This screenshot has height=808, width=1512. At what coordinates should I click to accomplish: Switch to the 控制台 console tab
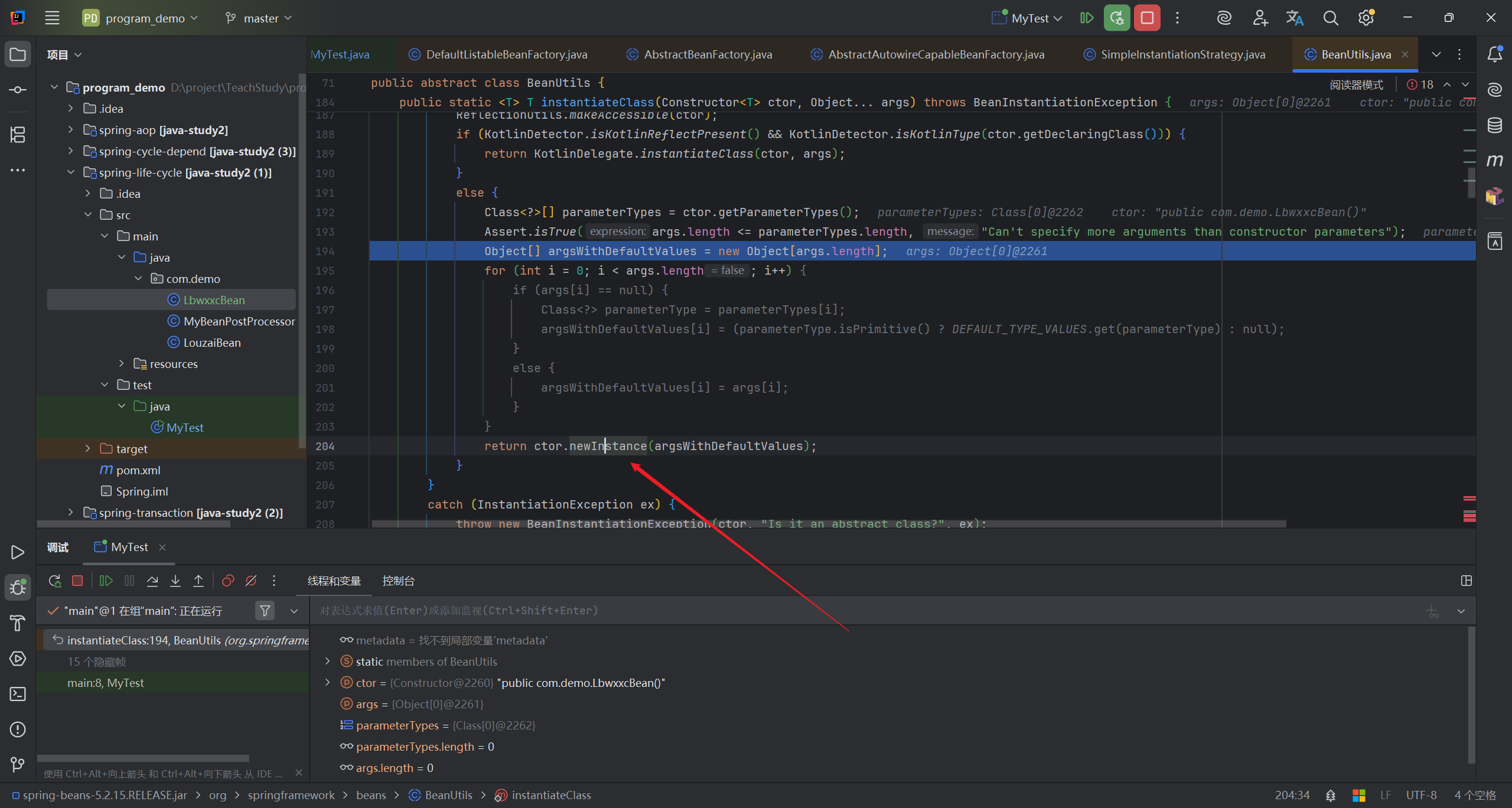pyautogui.click(x=398, y=581)
